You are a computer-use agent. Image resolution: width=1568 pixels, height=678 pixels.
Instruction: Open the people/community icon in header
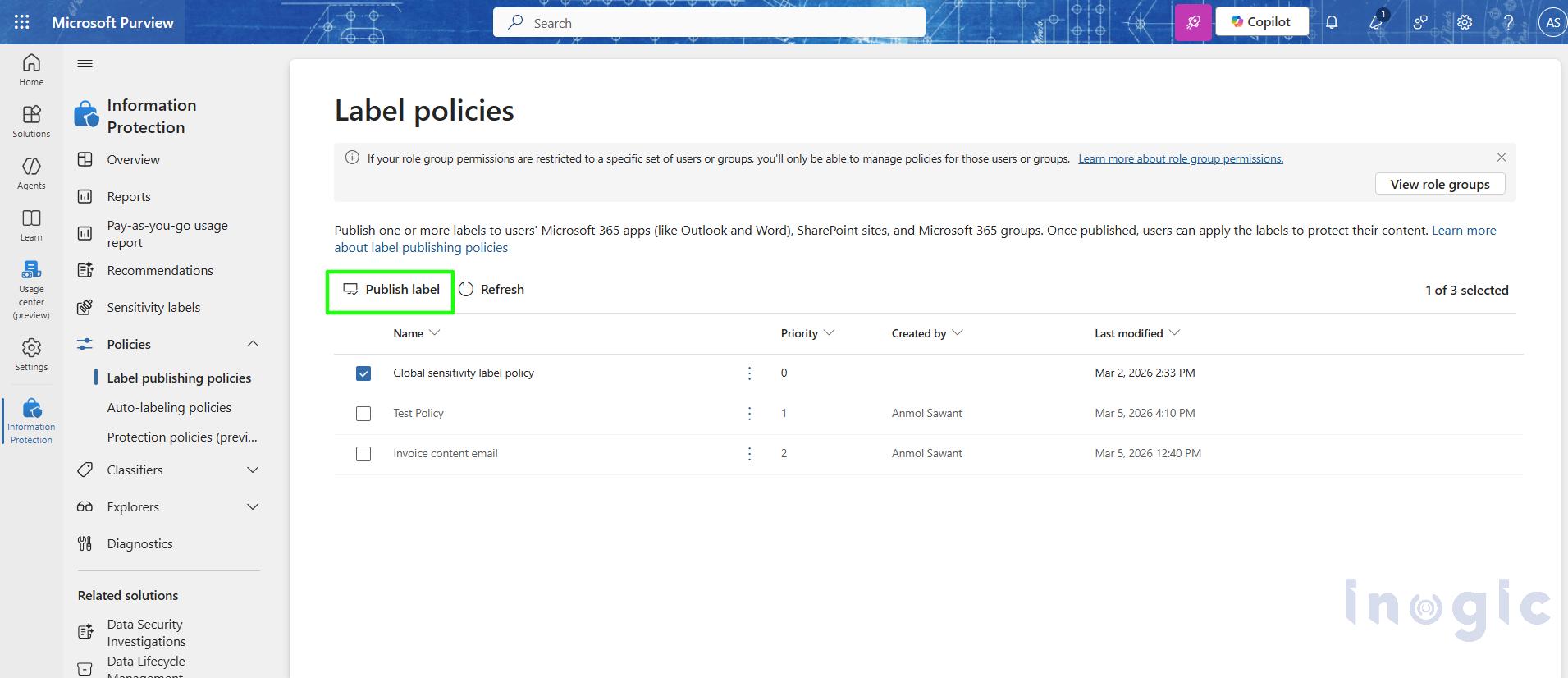tap(1420, 22)
